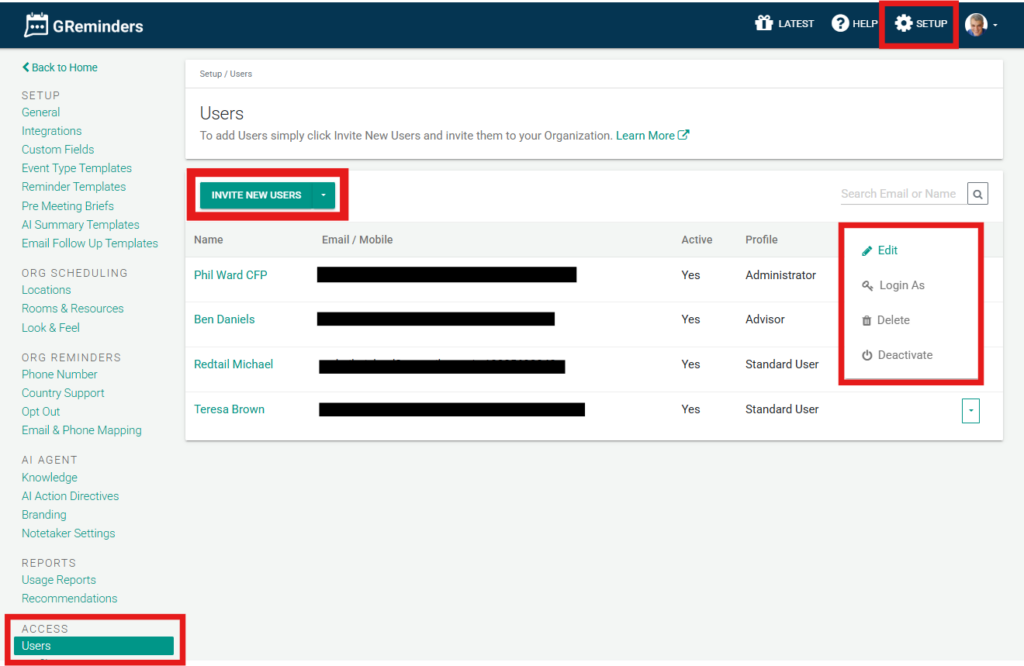Image resolution: width=1024 pixels, height=666 pixels.
Task: Choose Deactivate from the action menu
Action: click(x=904, y=355)
